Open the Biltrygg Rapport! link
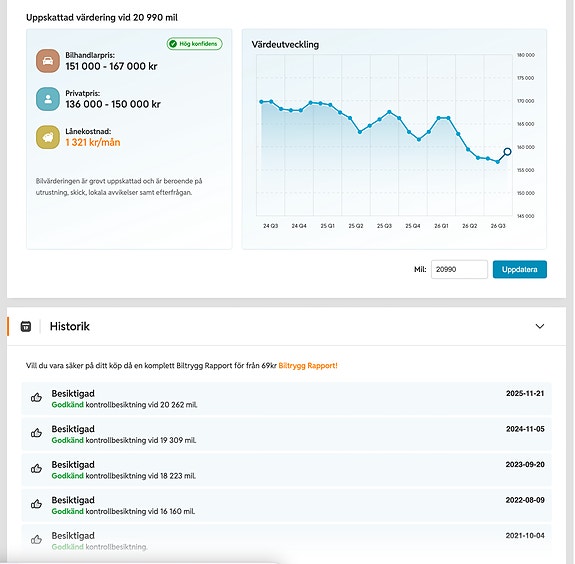This screenshot has width=575, height=564. pyautogui.click(x=308, y=366)
